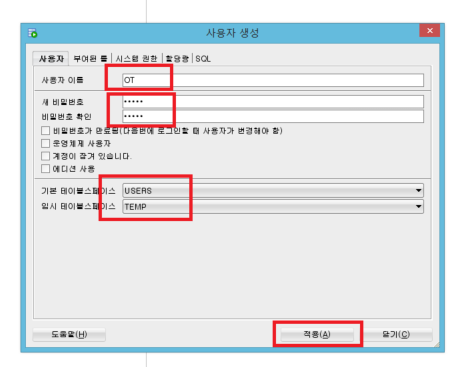Focus the 새 비밀번호 field
The width and height of the screenshot is (474, 367).
pos(273,101)
